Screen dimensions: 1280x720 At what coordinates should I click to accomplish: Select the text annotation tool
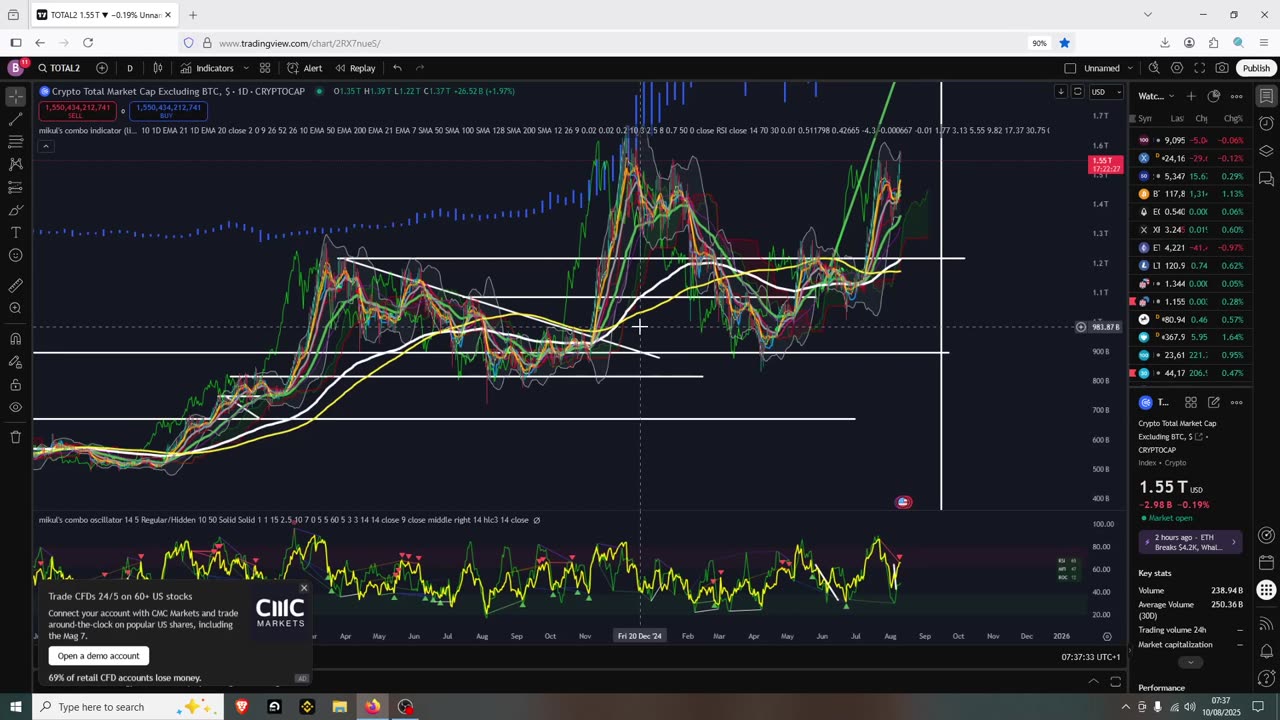[15, 233]
